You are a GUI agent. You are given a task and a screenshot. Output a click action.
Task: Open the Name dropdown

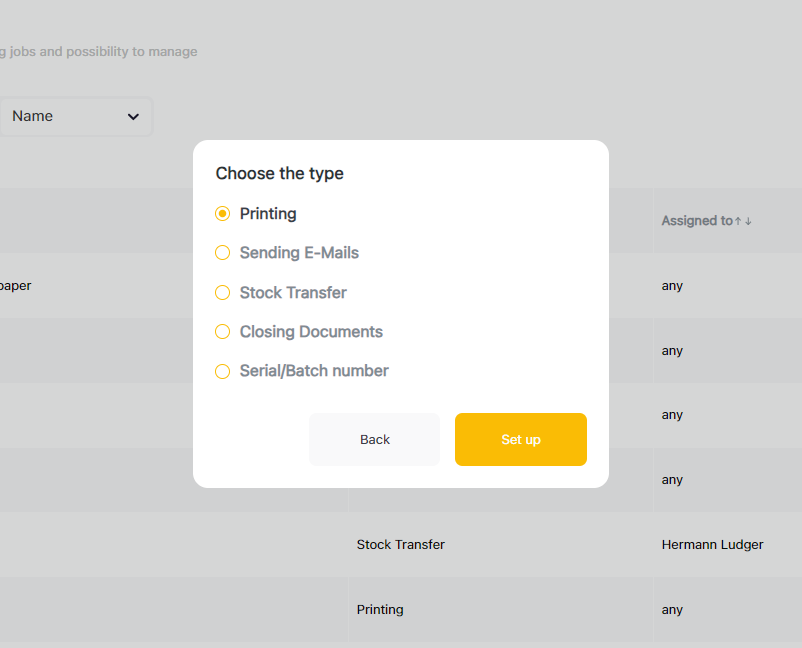pos(76,116)
